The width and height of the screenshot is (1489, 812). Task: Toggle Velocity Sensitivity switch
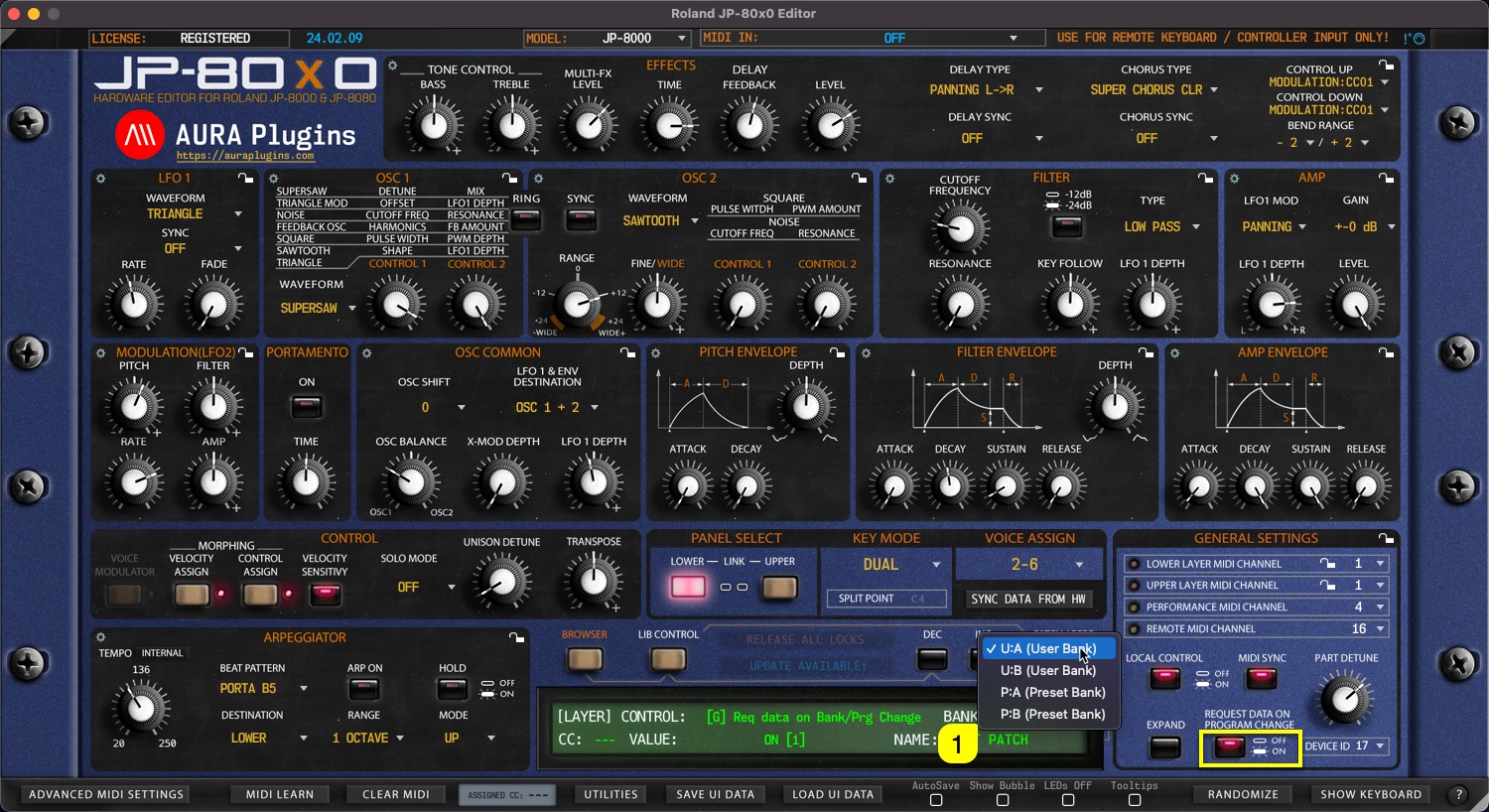coord(325,595)
